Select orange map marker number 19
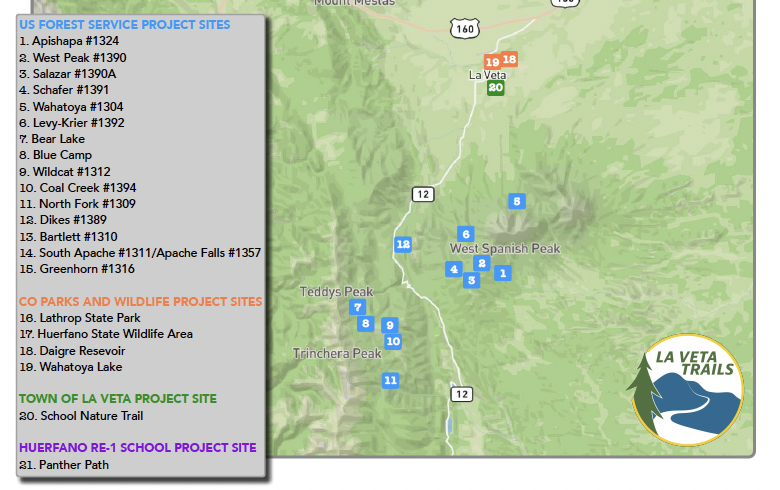780x490 pixels. (x=492, y=62)
